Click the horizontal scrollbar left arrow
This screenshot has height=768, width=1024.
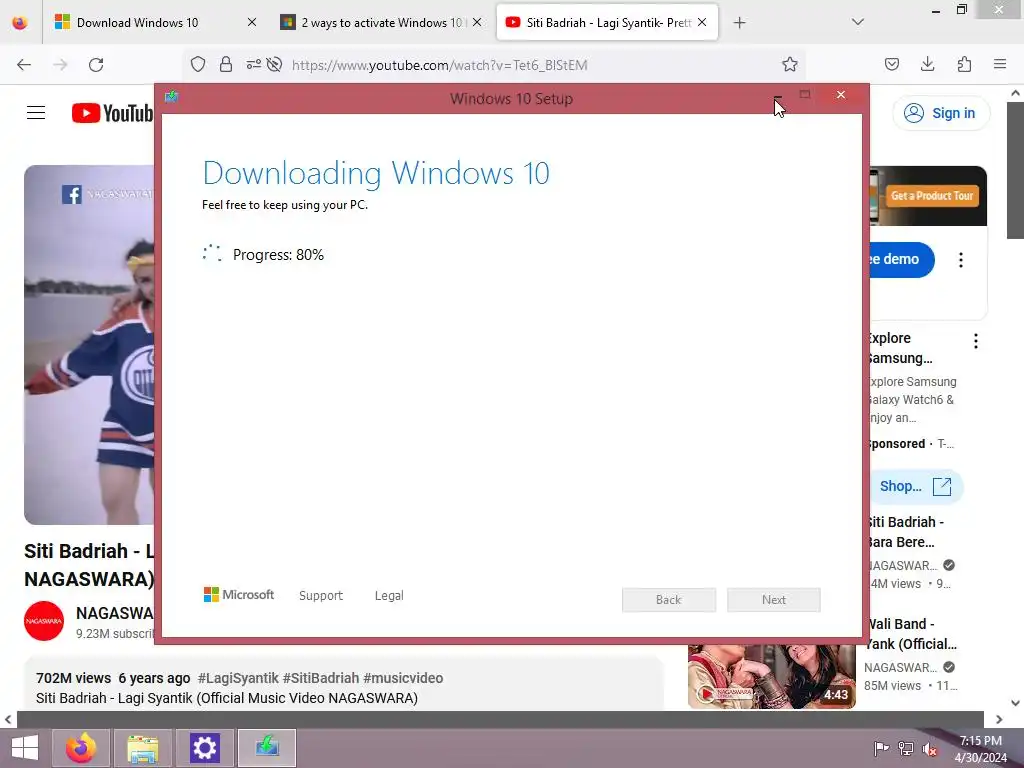tap(8, 719)
